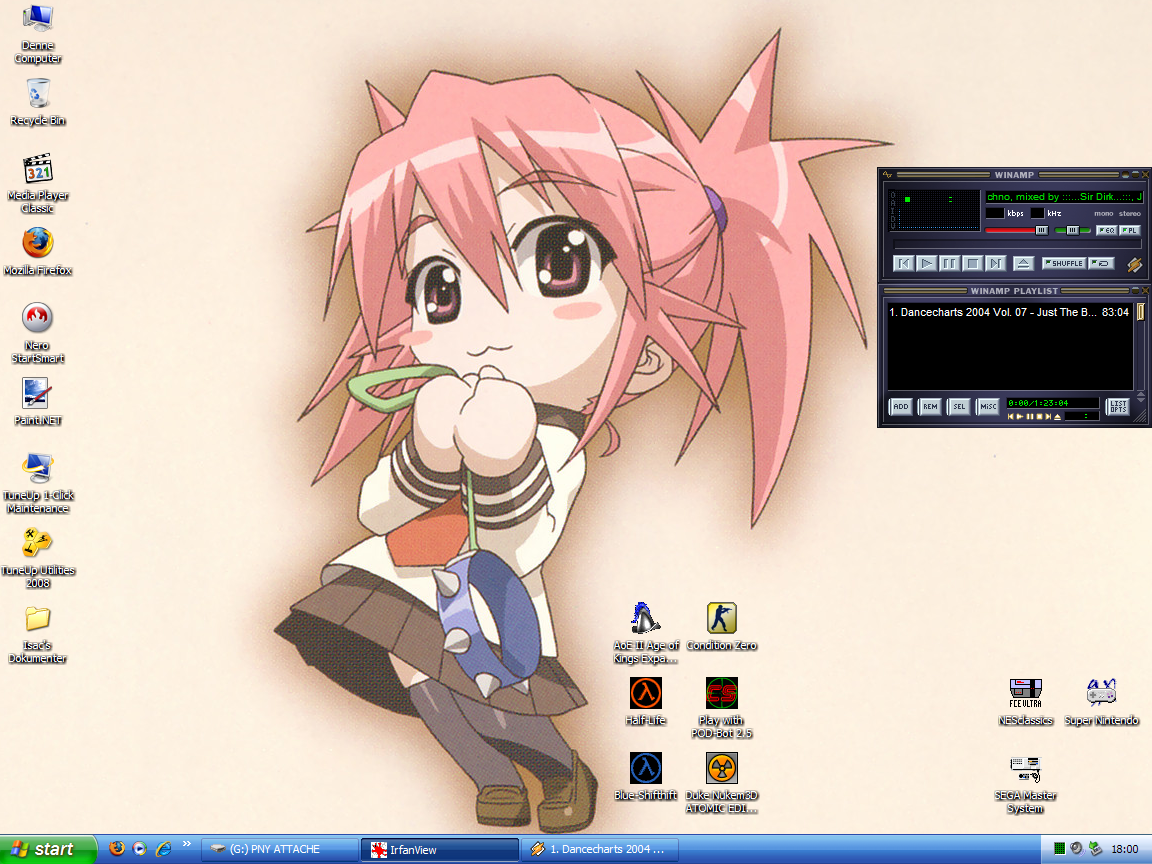Expand hidden quick launch items chevron
This screenshot has height=864, width=1152.
(186, 843)
